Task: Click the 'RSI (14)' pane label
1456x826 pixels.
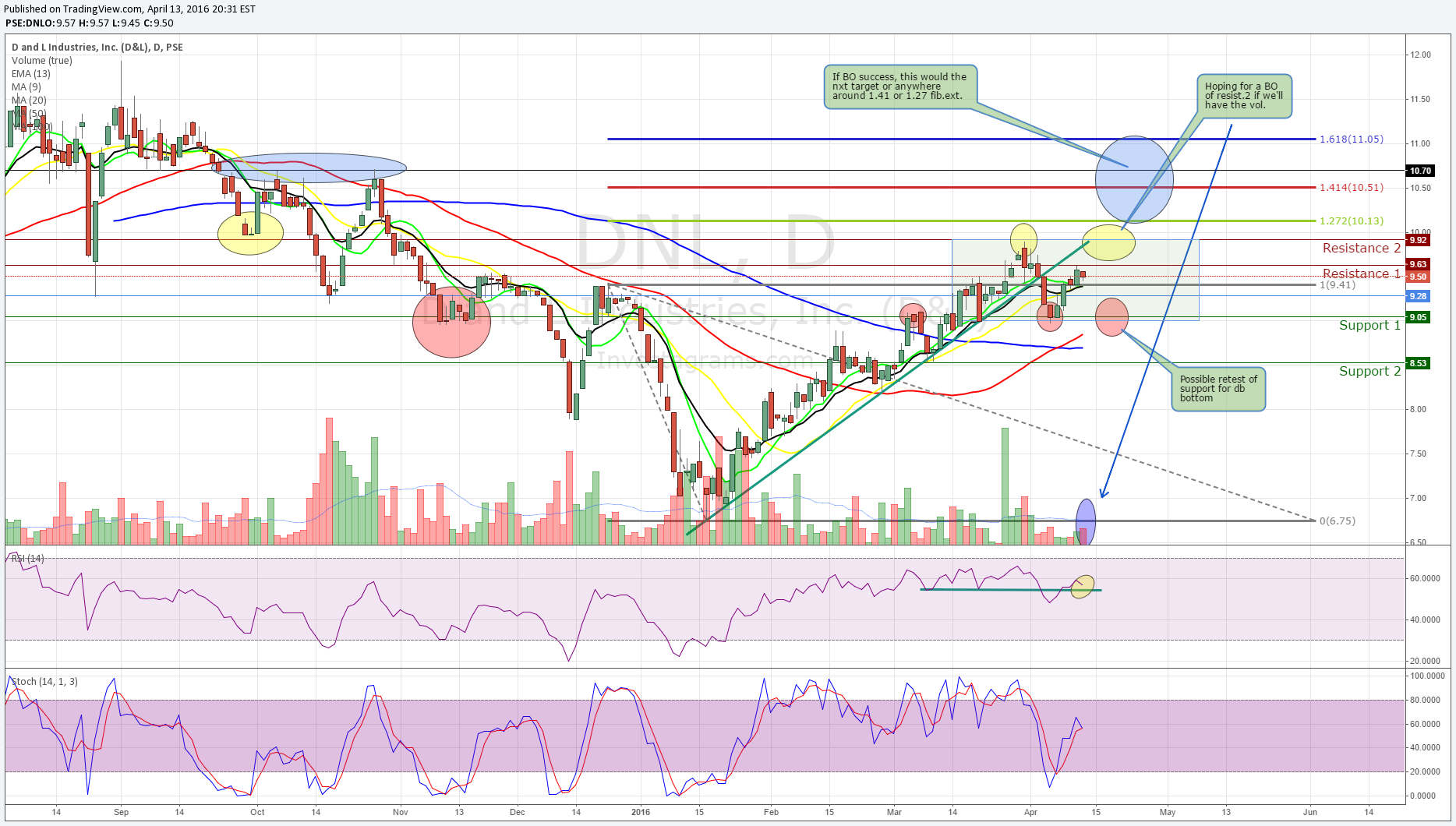Action: [x=27, y=559]
